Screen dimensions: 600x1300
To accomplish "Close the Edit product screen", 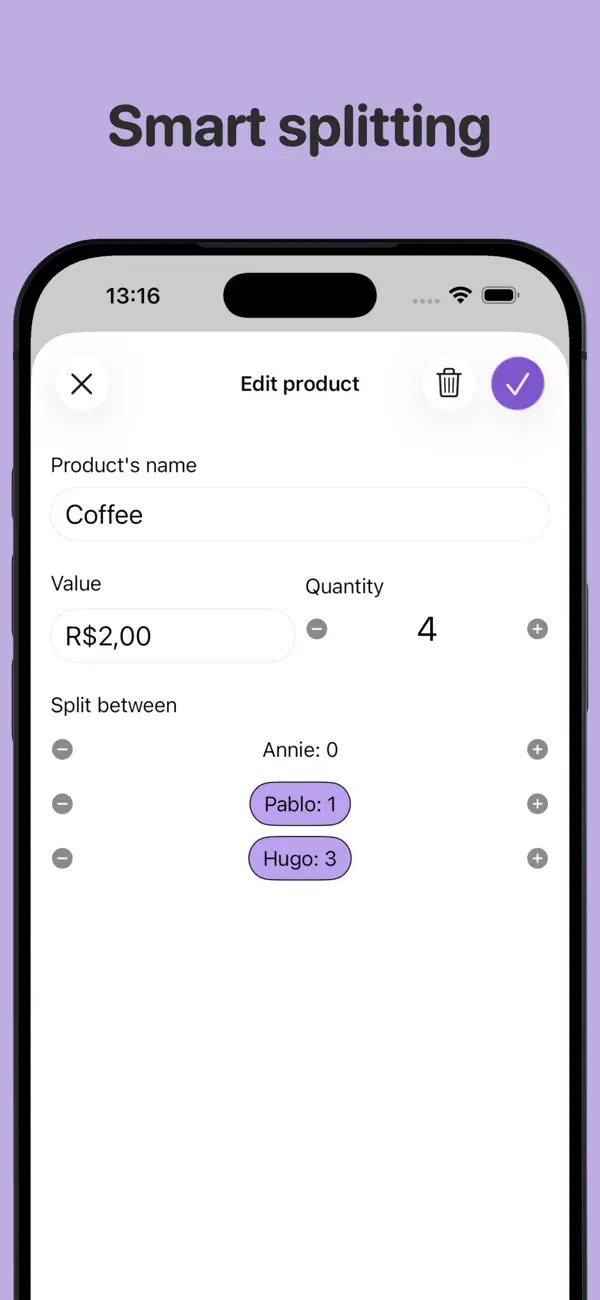I will pyautogui.click(x=82, y=383).
